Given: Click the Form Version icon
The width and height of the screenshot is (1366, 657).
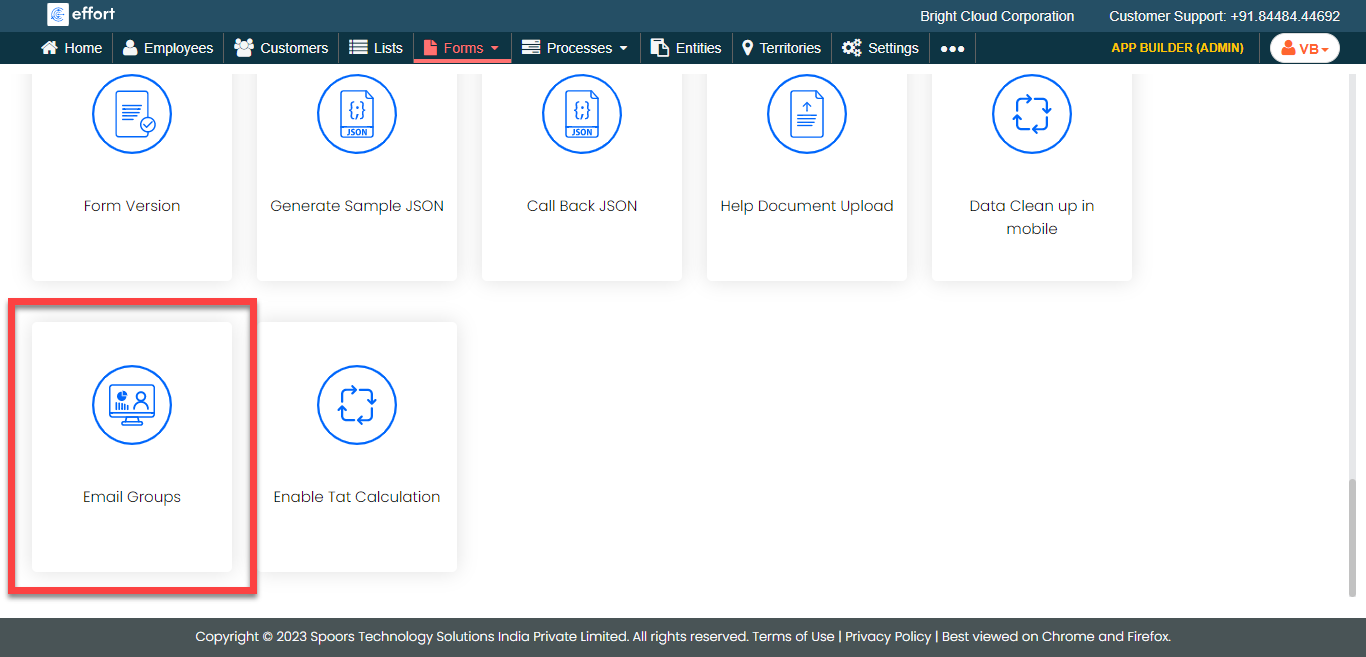Looking at the screenshot, I should point(132,114).
